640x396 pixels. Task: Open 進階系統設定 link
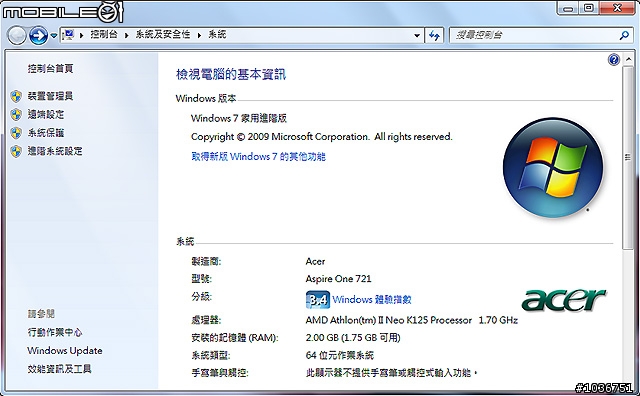[x=55, y=151]
